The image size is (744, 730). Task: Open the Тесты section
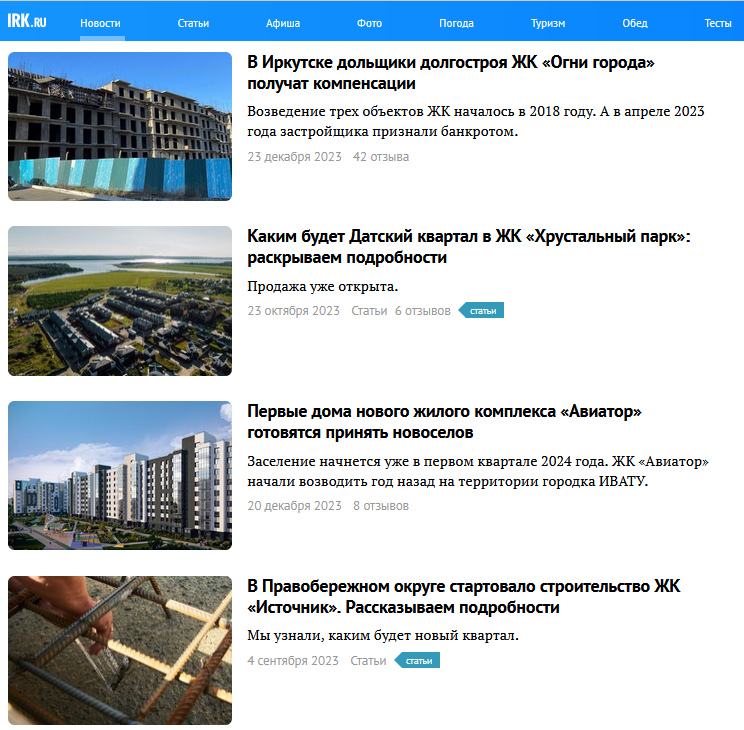pyautogui.click(x=717, y=23)
